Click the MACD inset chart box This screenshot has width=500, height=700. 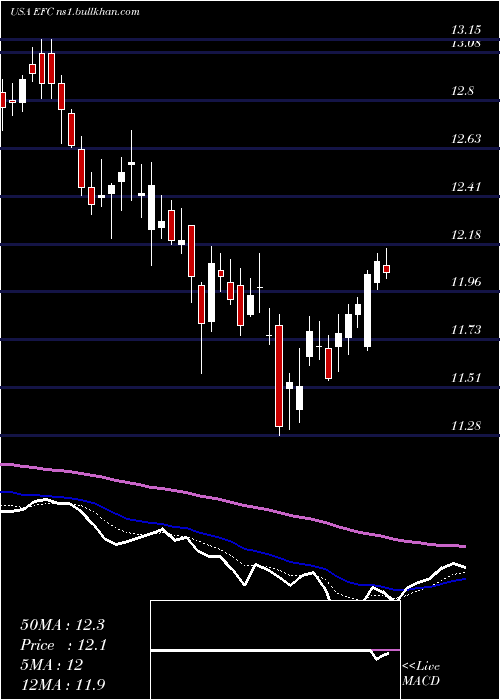point(275,650)
